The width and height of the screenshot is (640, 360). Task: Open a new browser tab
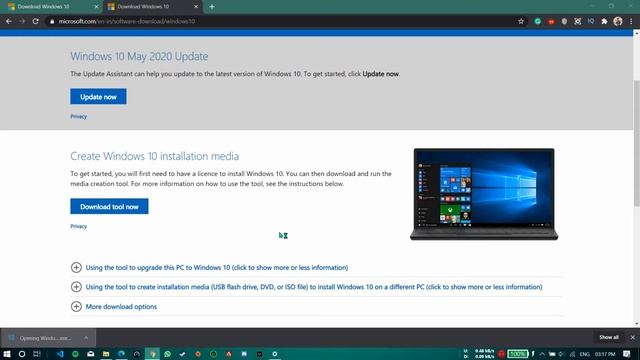click(x=211, y=7)
